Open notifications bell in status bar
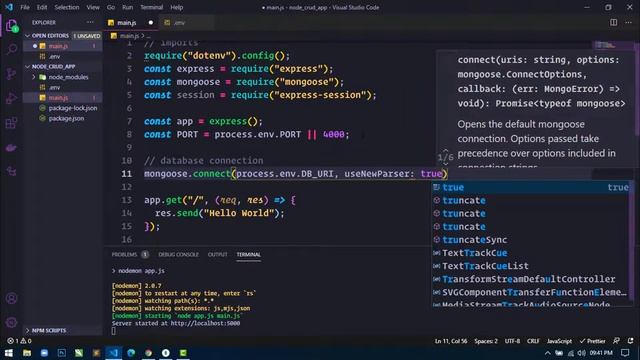Screen dimensions: 640x360 pos(631,341)
